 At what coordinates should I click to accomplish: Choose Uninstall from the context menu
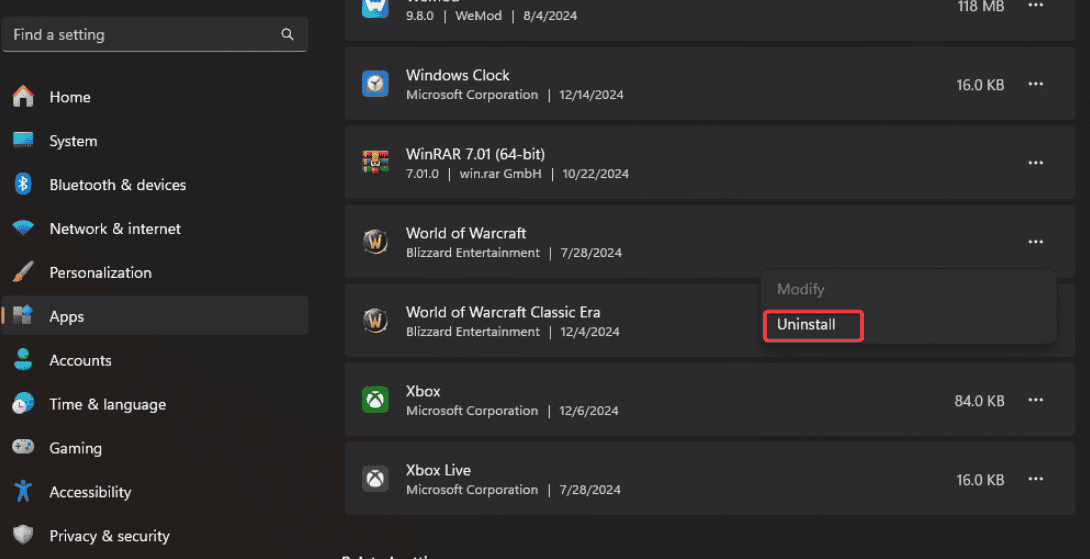coord(807,325)
